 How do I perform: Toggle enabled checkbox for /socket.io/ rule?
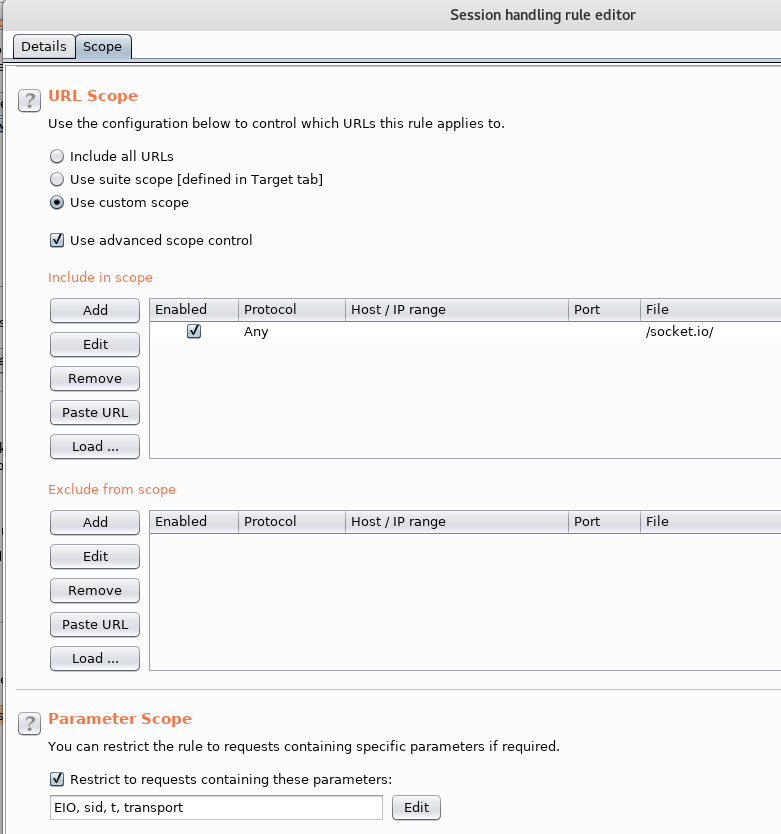point(194,331)
